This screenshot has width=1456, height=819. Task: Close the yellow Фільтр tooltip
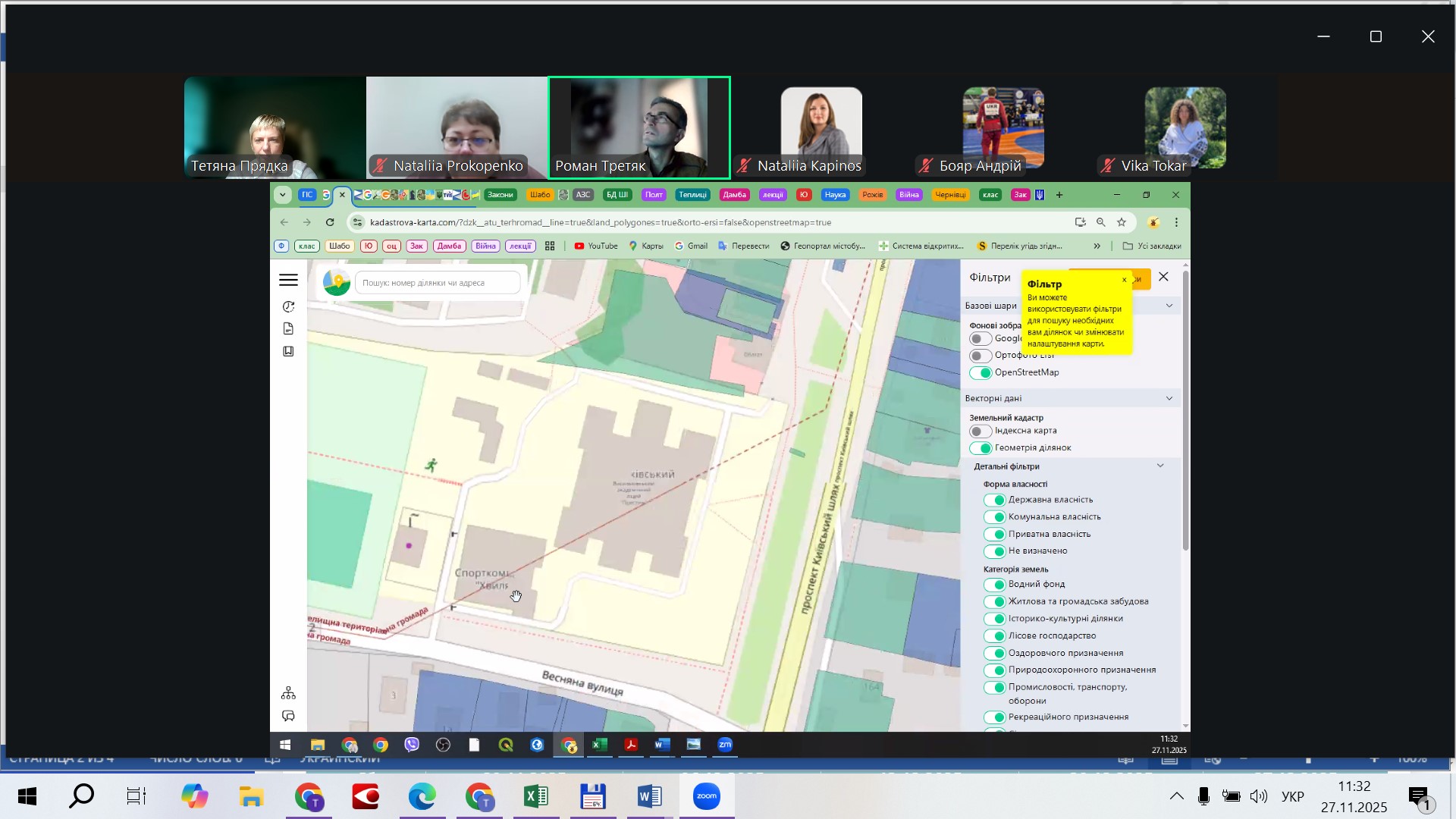pyautogui.click(x=1124, y=280)
